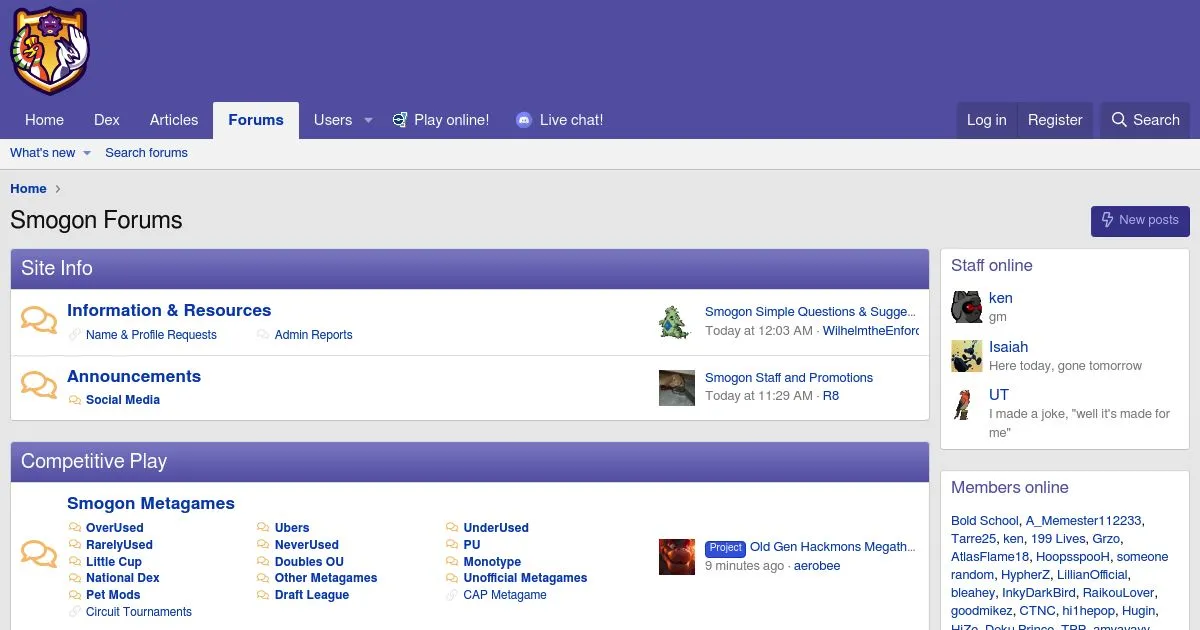Click the Search magnifier button
This screenshot has height=630, width=1200.
pos(1145,120)
